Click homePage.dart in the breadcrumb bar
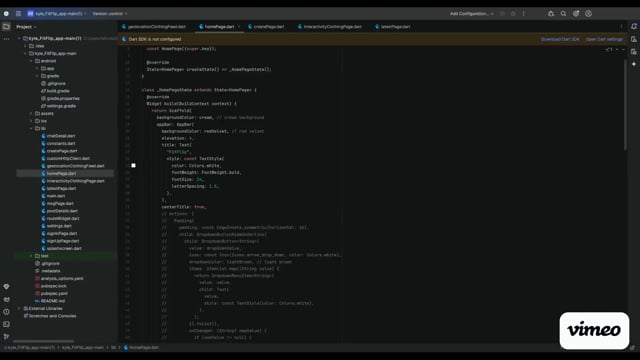Image resolution: width=640 pixels, height=360 pixels. pos(141,347)
